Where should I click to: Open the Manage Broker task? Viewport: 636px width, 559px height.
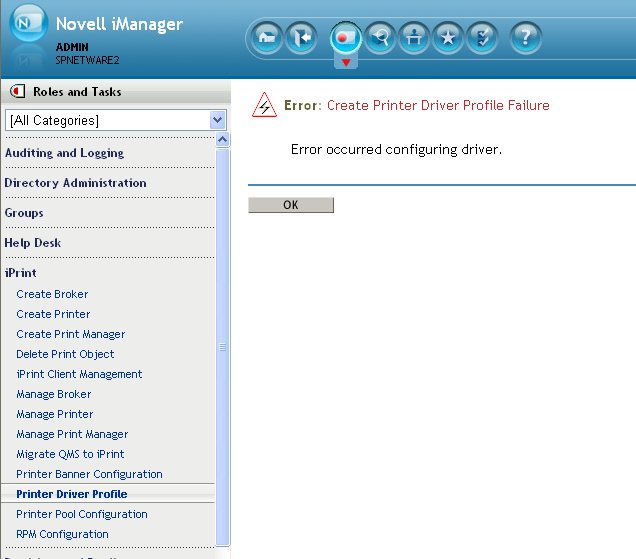[54, 394]
